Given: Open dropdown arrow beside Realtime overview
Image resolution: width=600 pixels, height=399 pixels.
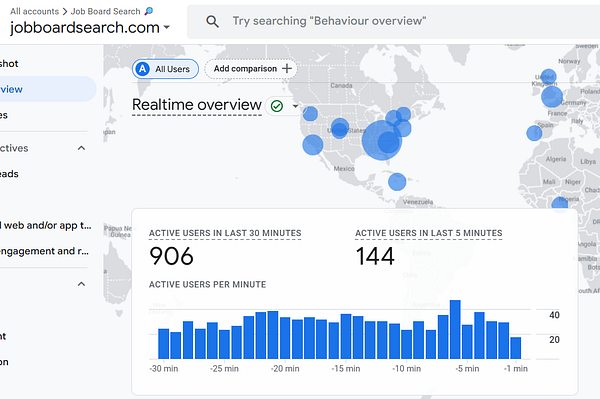Looking at the screenshot, I should pyautogui.click(x=295, y=106).
